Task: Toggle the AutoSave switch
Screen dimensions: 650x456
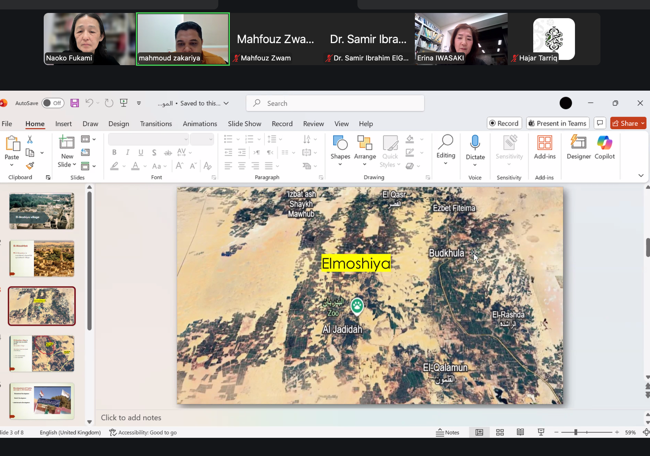Action: [52, 103]
